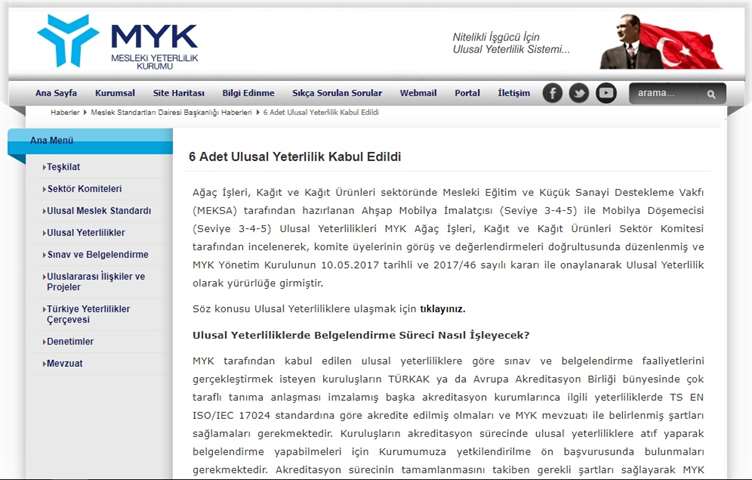Screen dimensions: 752x480
Task: Select Bilgi Edinme in the navigation bar
Action: click(x=248, y=93)
